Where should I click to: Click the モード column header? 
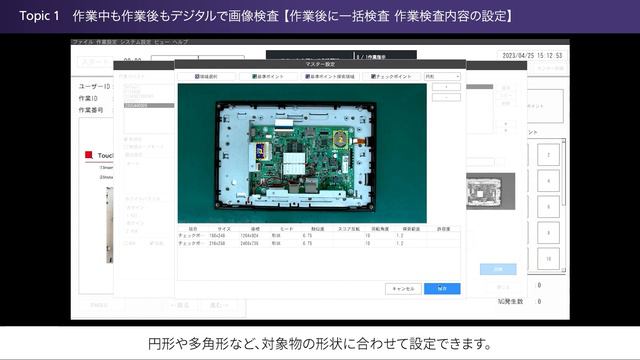click(286, 229)
